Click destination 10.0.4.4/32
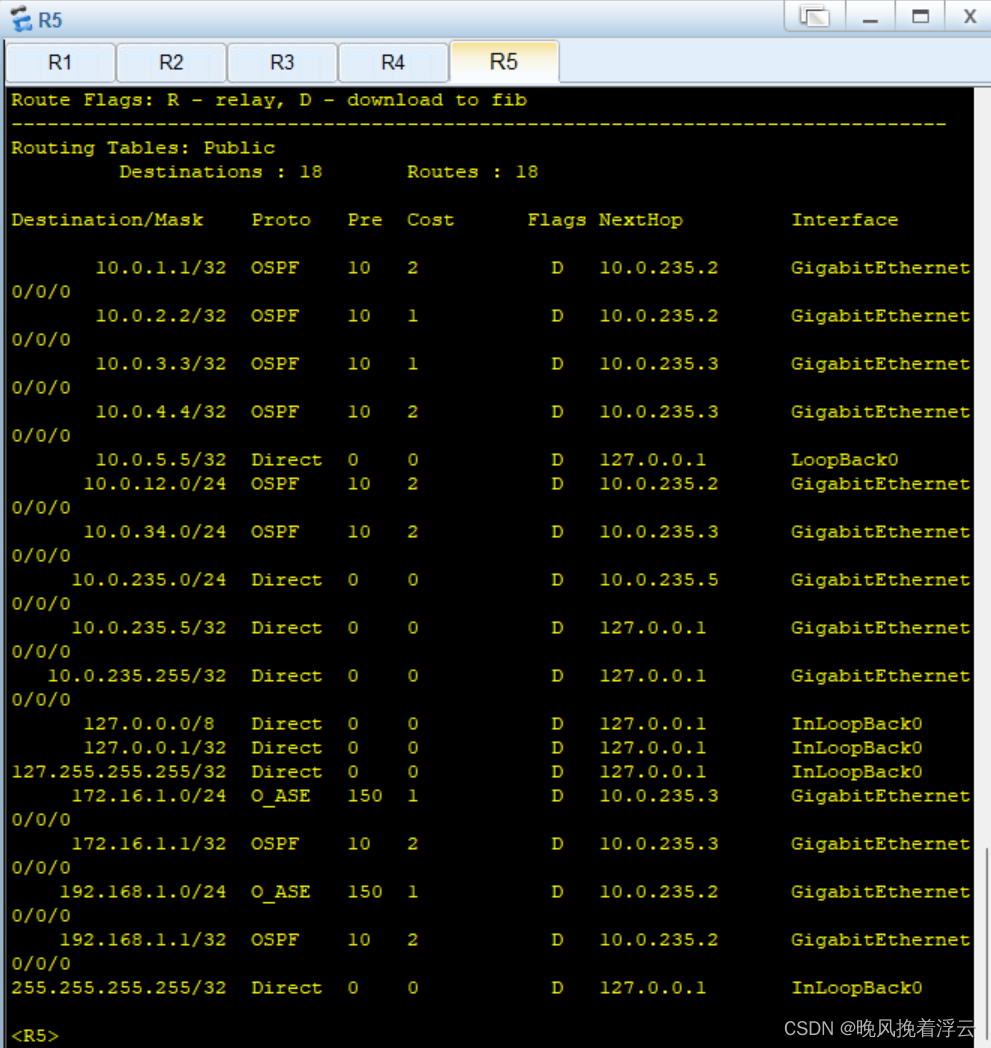This screenshot has width=991, height=1048. pos(160,412)
